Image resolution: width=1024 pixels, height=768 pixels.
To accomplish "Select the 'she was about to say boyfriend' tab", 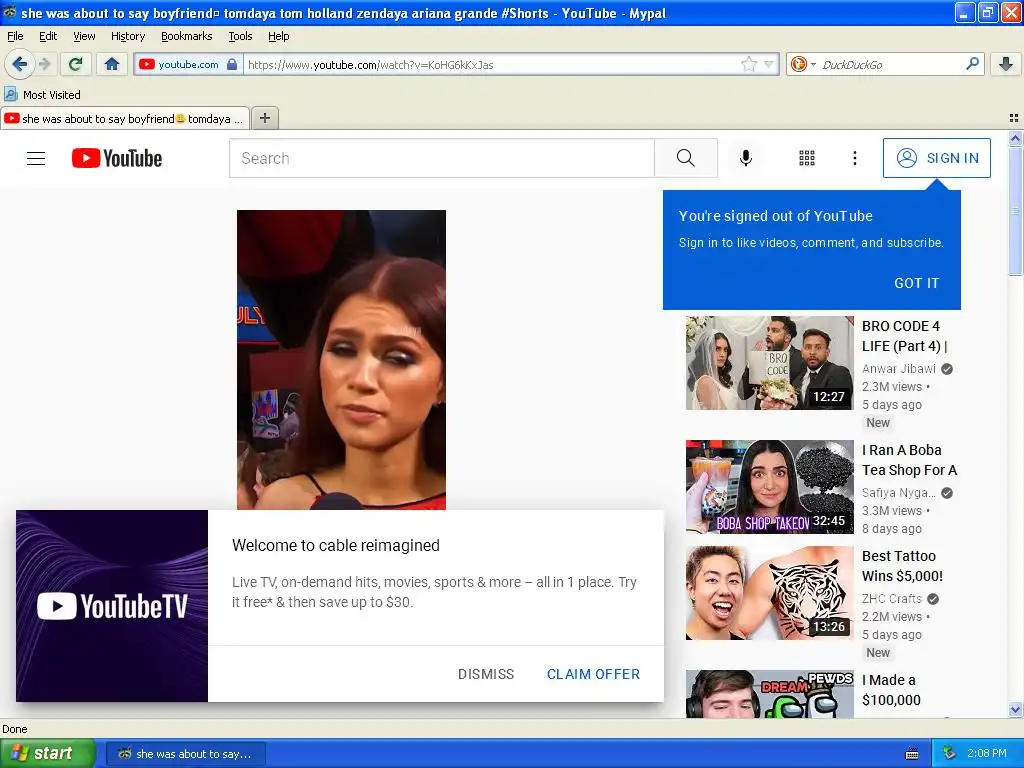I will click(125, 118).
